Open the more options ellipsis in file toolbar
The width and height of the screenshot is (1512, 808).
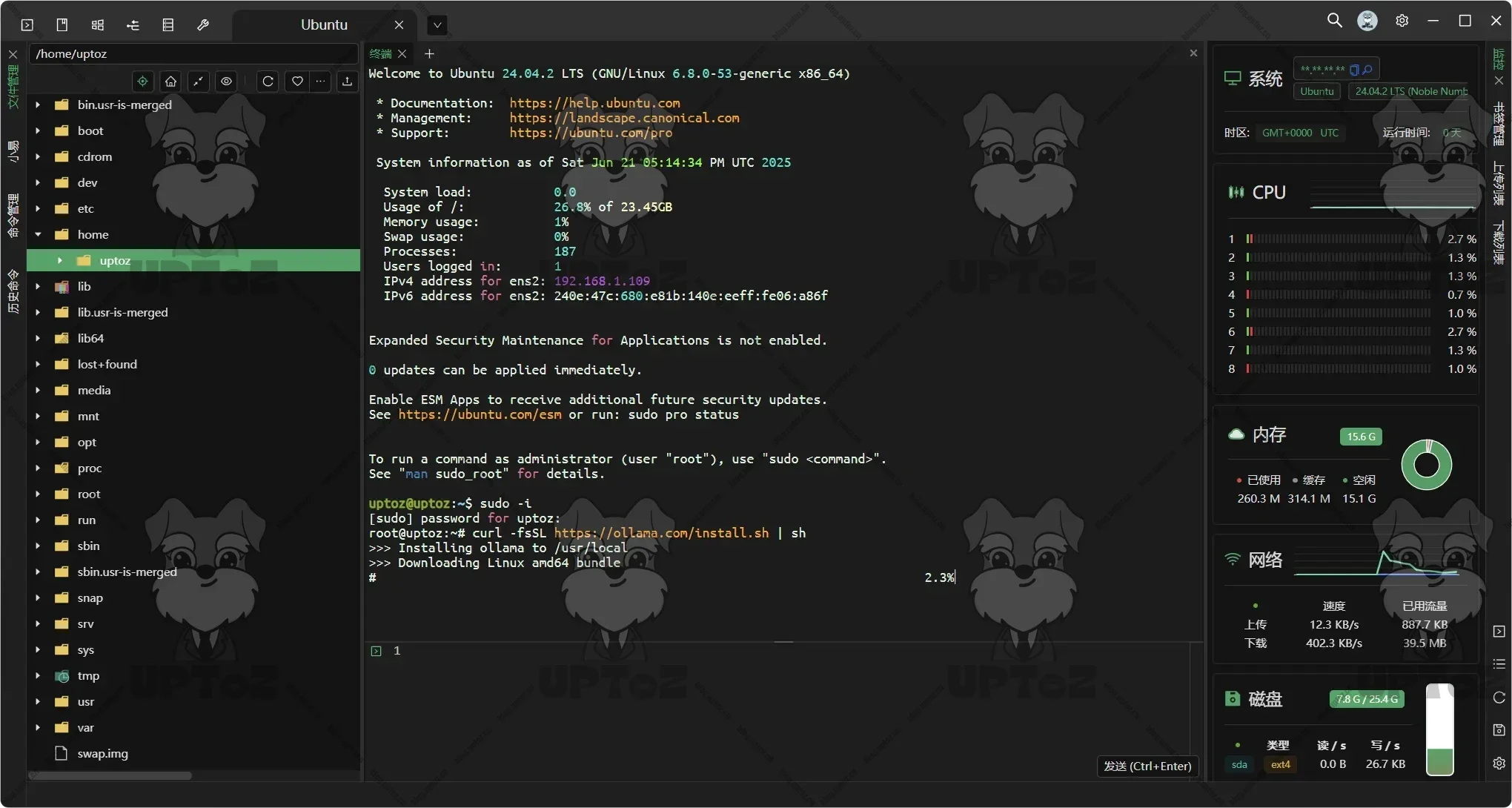(x=320, y=81)
